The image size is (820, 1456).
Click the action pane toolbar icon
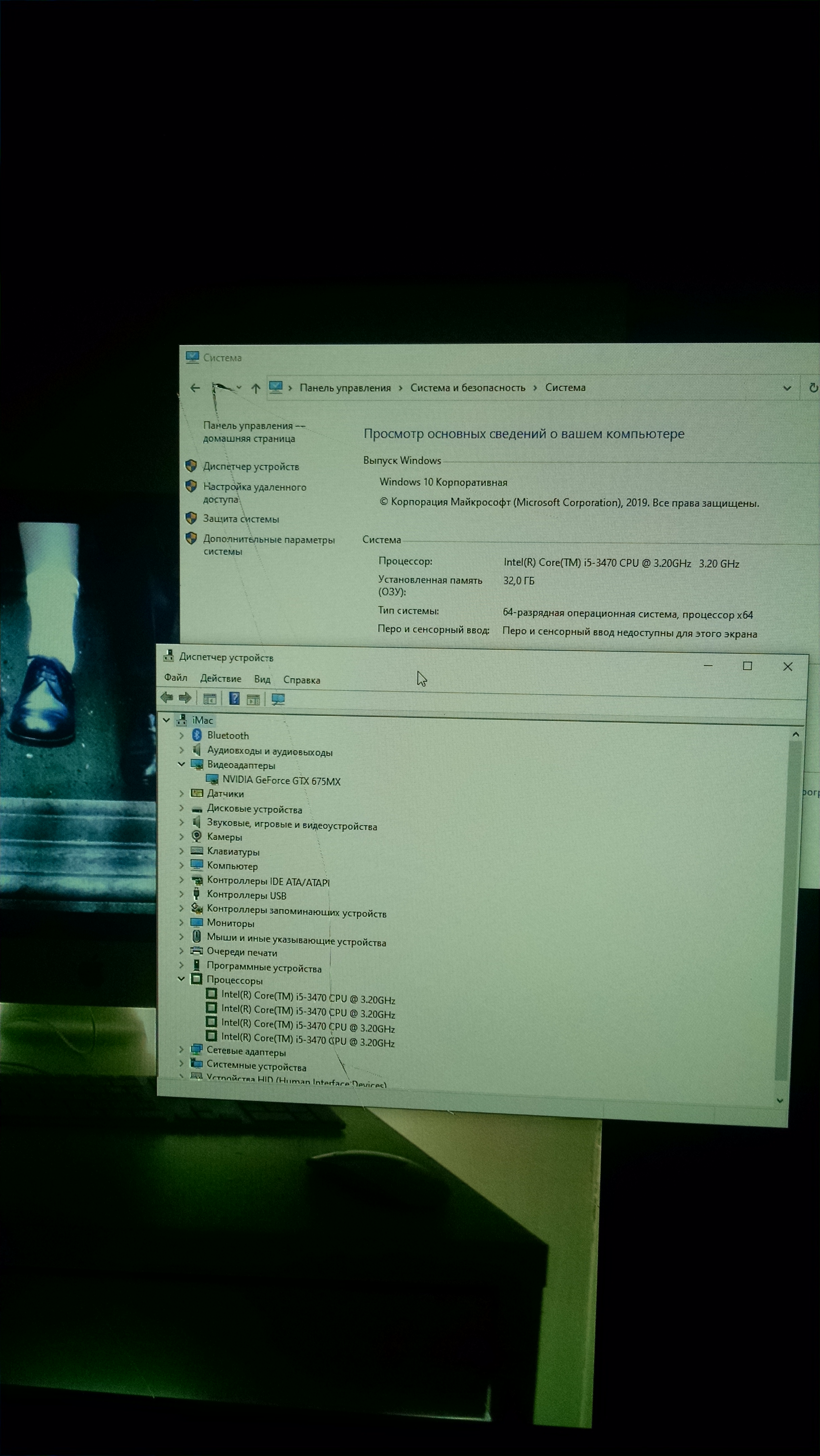pos(253,700)
